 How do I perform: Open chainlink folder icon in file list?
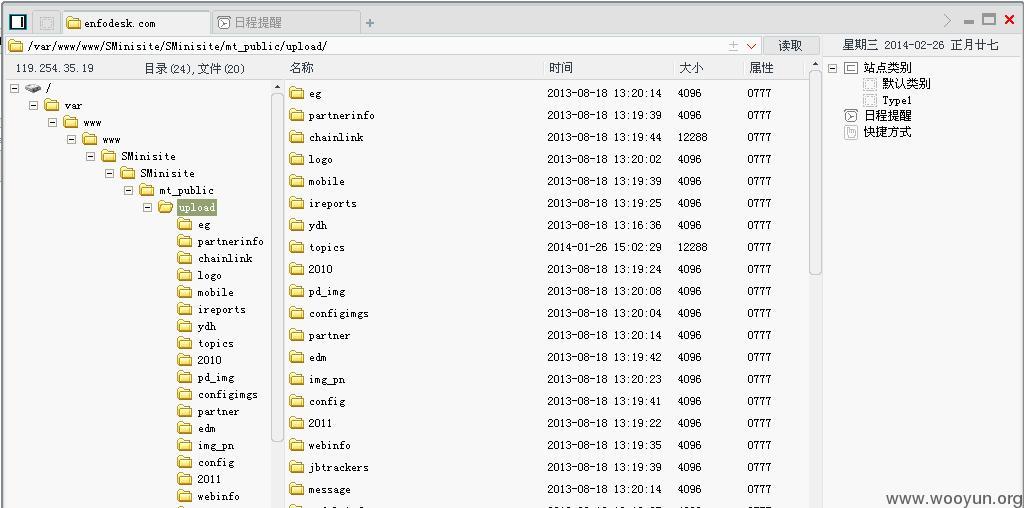pos(297,137)
